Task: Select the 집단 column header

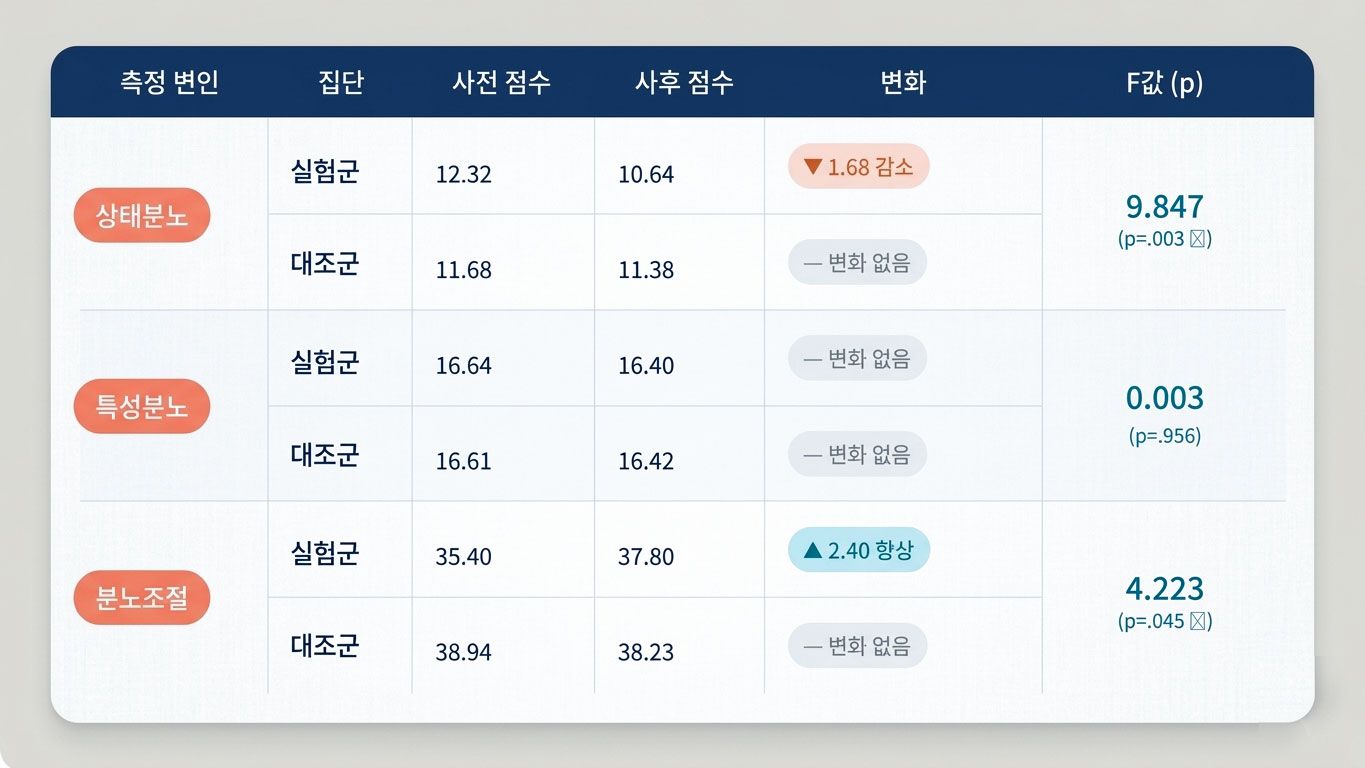Action: pyautogui.click(x=341, y=82)
